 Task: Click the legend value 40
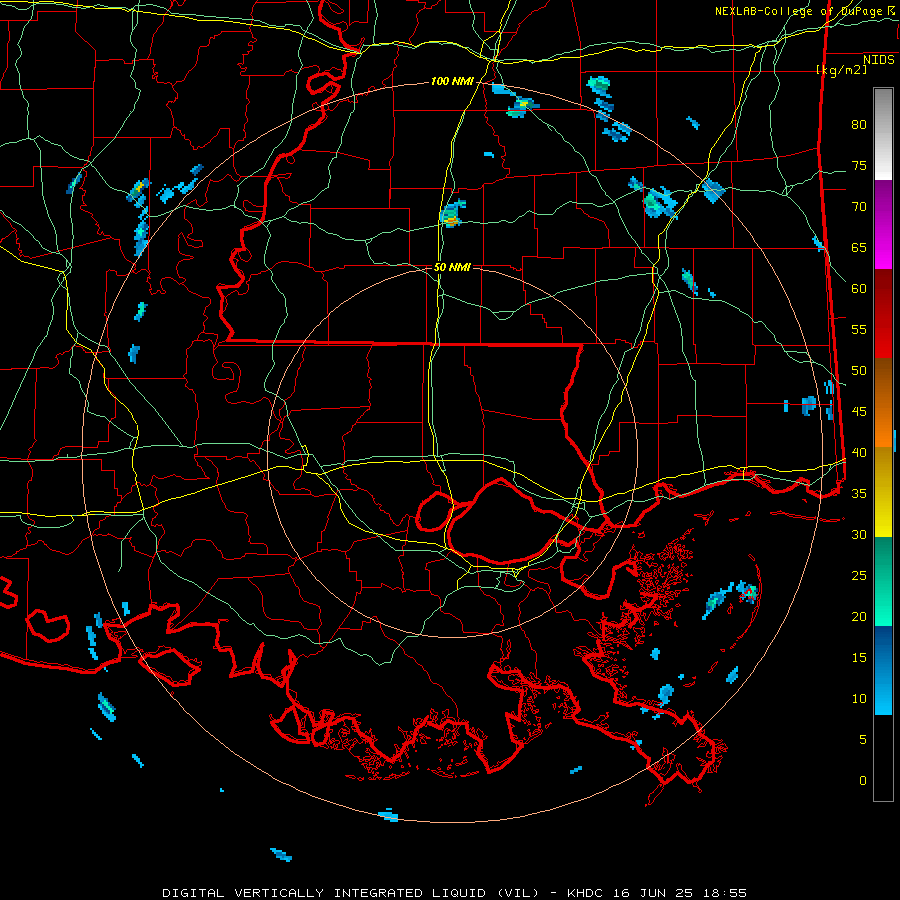[859, 452]
